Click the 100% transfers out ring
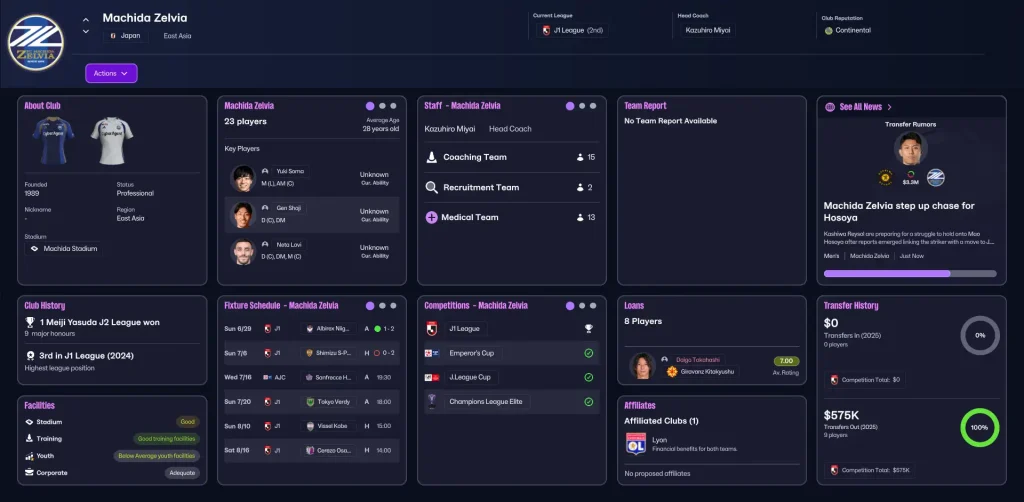The height and width of the screenshot is (502, 1024). click(x=980, y=428)
